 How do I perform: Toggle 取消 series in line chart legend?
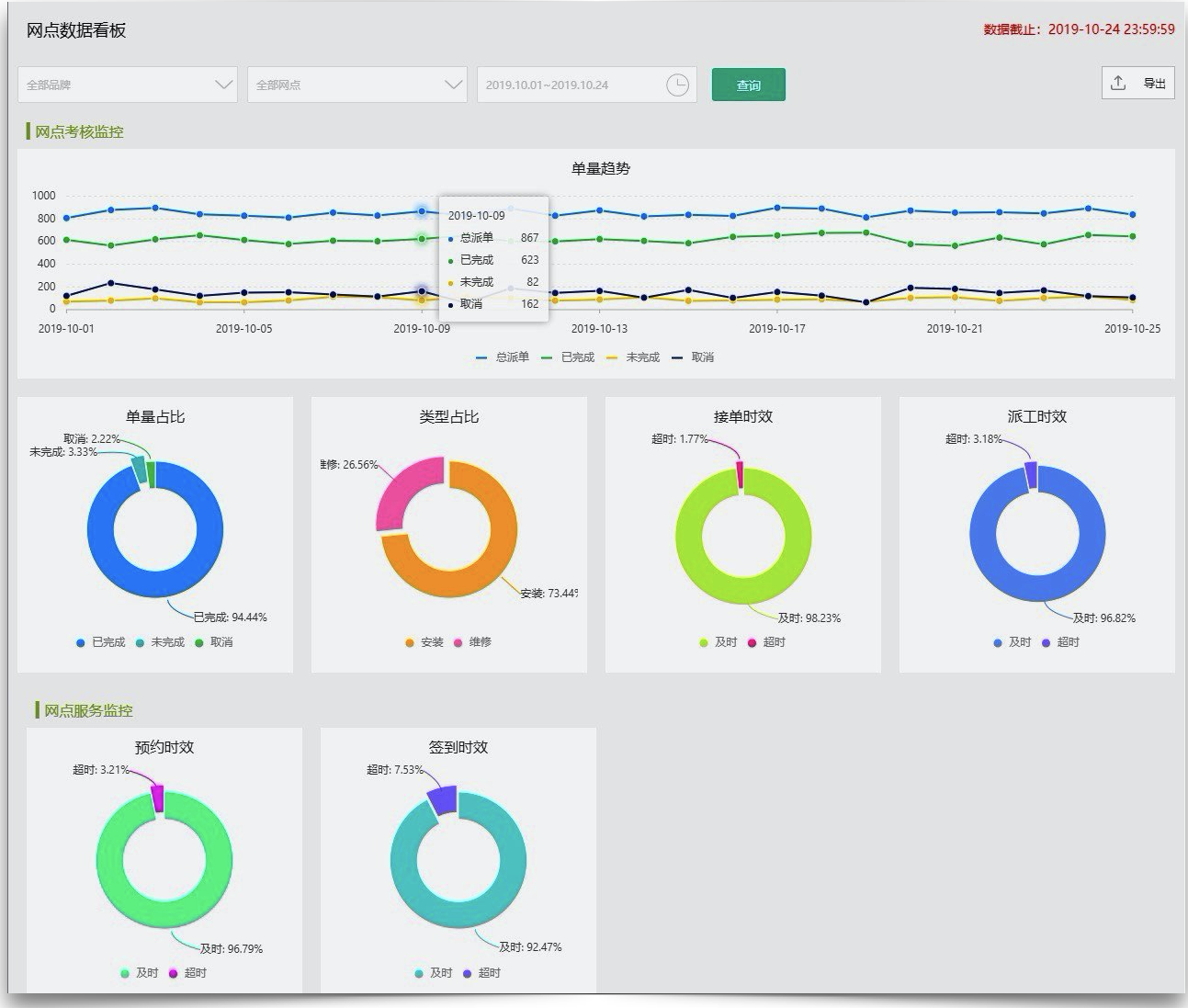click(693, 357)
